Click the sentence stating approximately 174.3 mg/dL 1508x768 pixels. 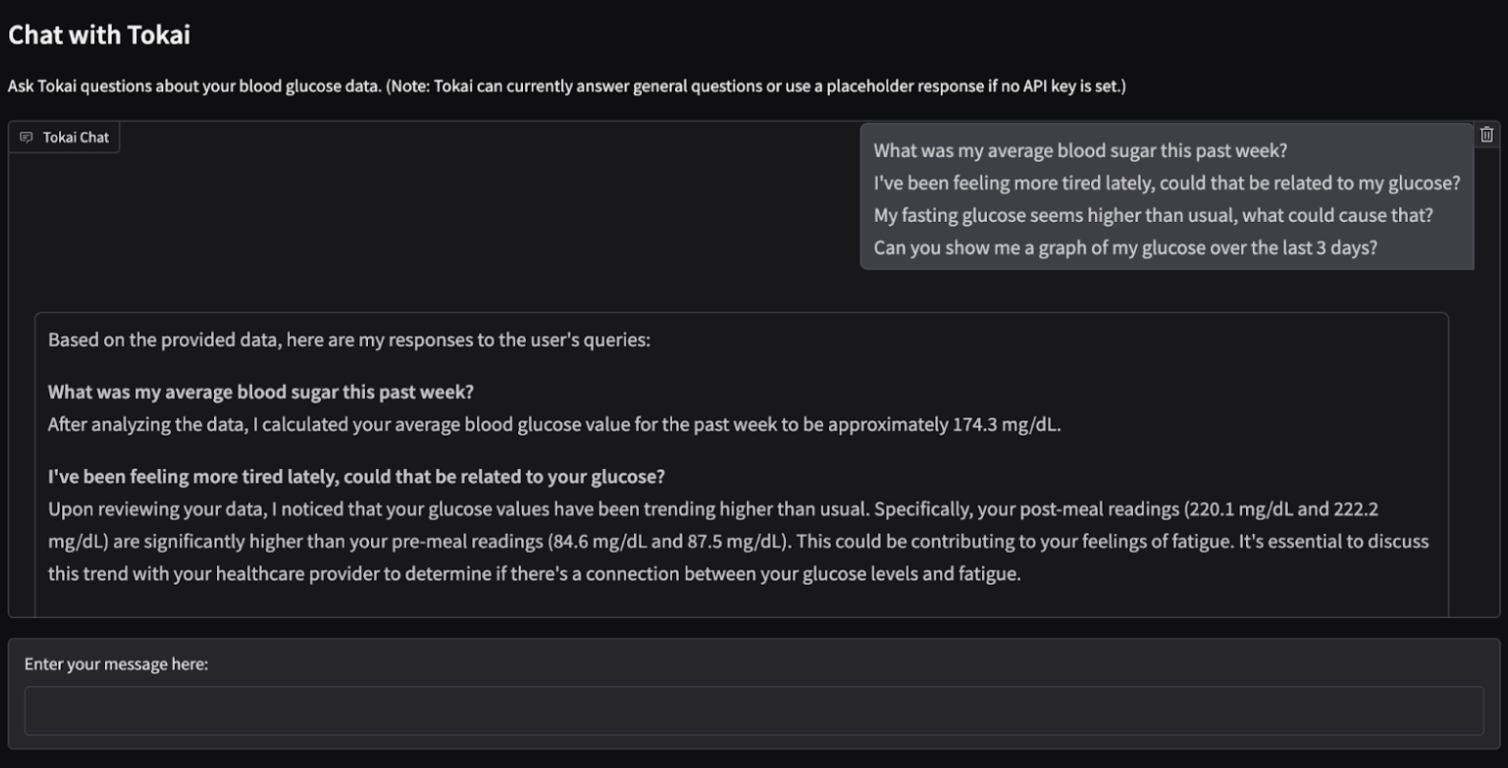click(x=554, y=425)
